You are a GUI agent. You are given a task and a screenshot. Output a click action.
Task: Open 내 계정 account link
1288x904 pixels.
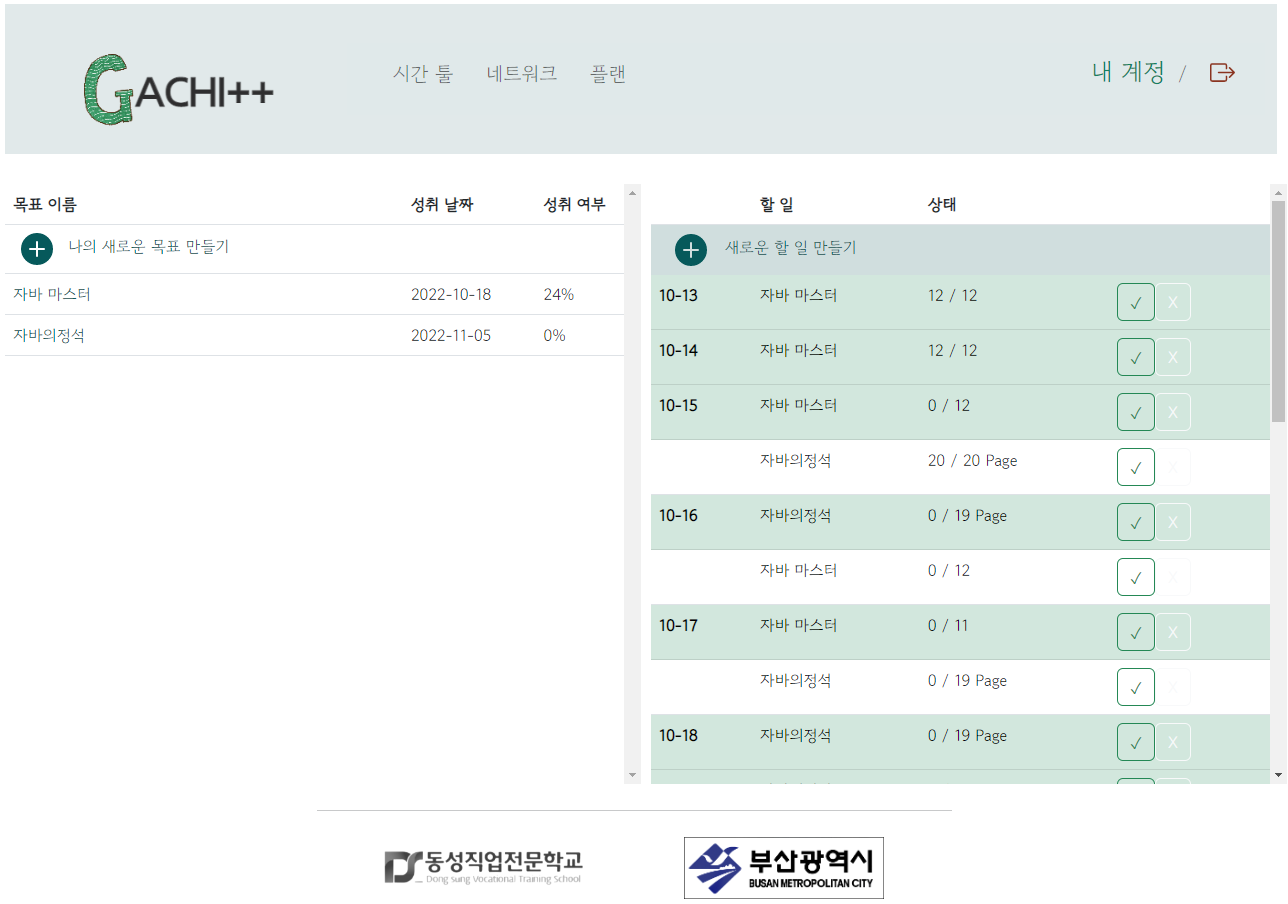click(x=1128, y=72)
